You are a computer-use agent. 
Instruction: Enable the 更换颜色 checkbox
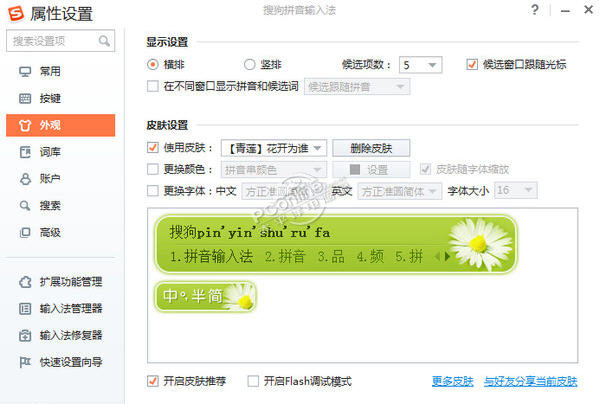[x=153, y=169]
